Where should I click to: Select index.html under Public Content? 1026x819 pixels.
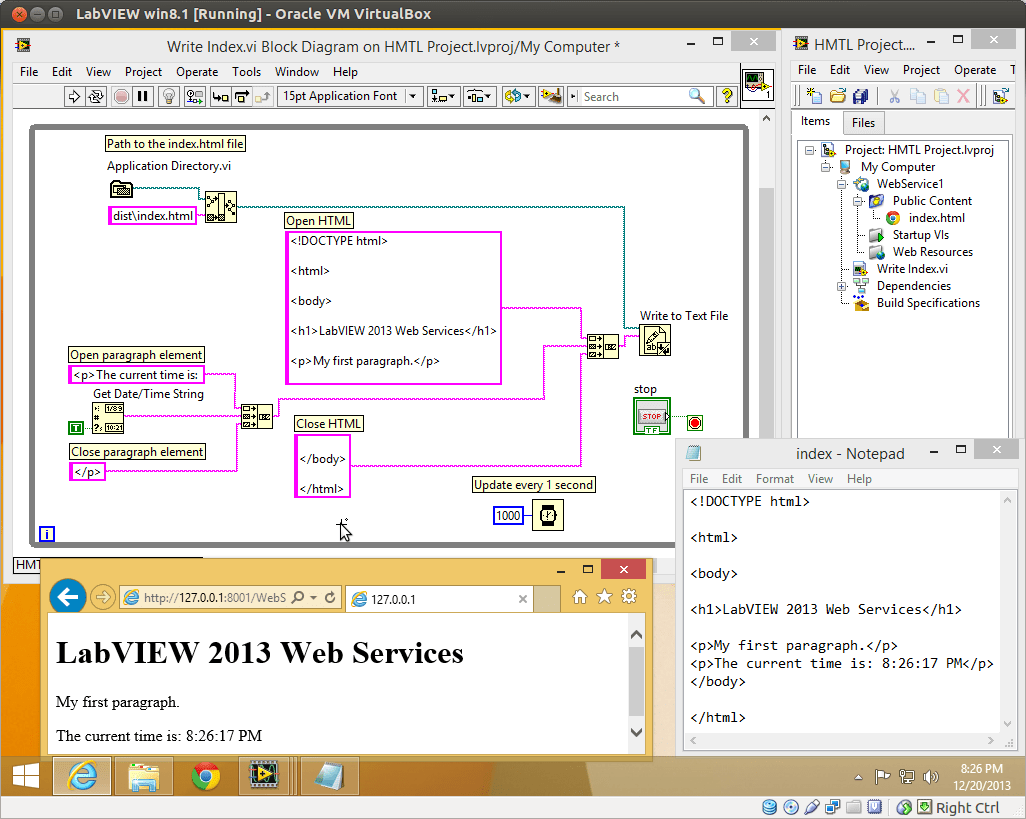pyautogui.click(x=935, y=217)
